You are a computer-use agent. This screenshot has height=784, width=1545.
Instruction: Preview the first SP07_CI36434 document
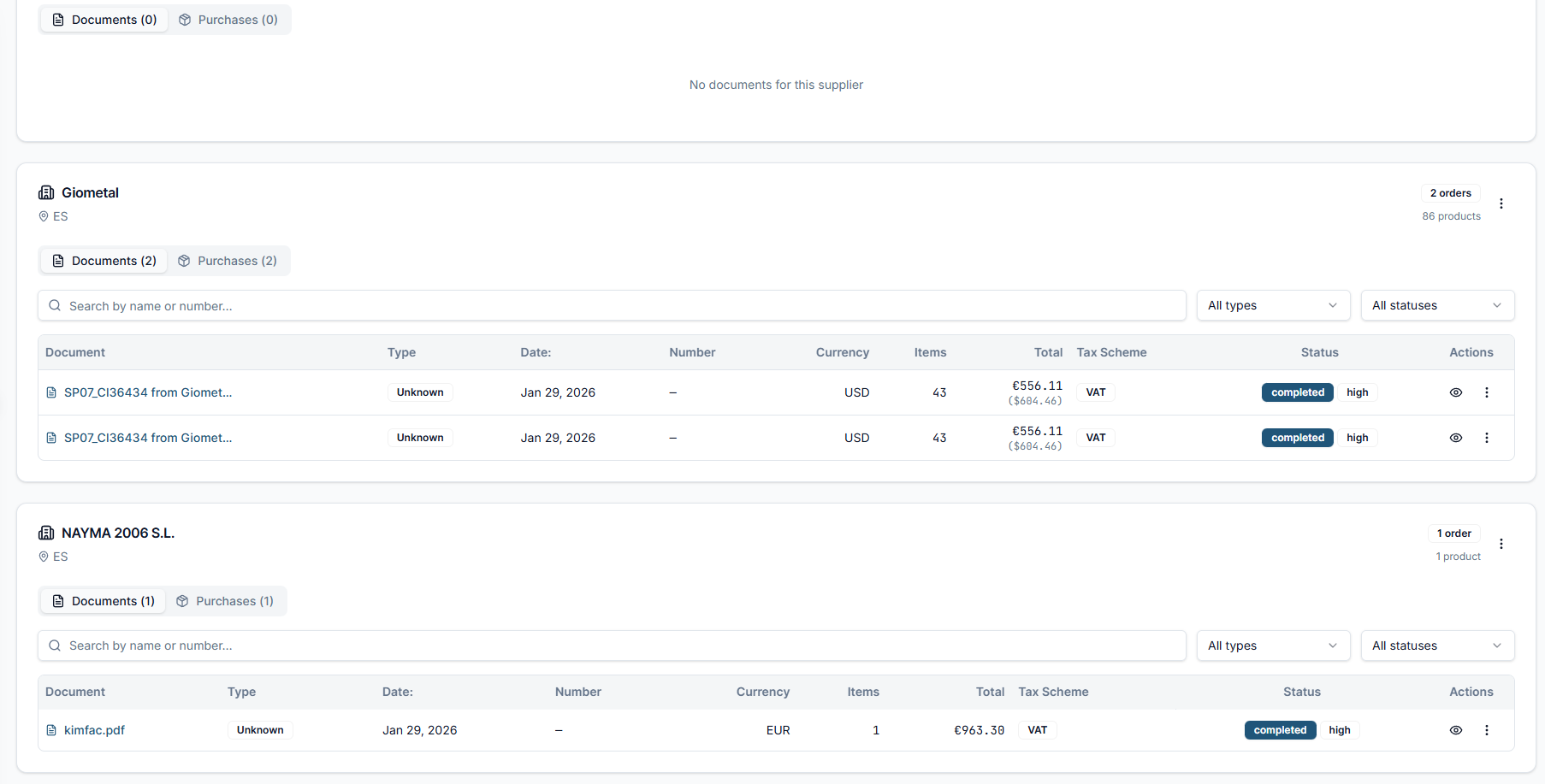click(x=1456, y=392)
